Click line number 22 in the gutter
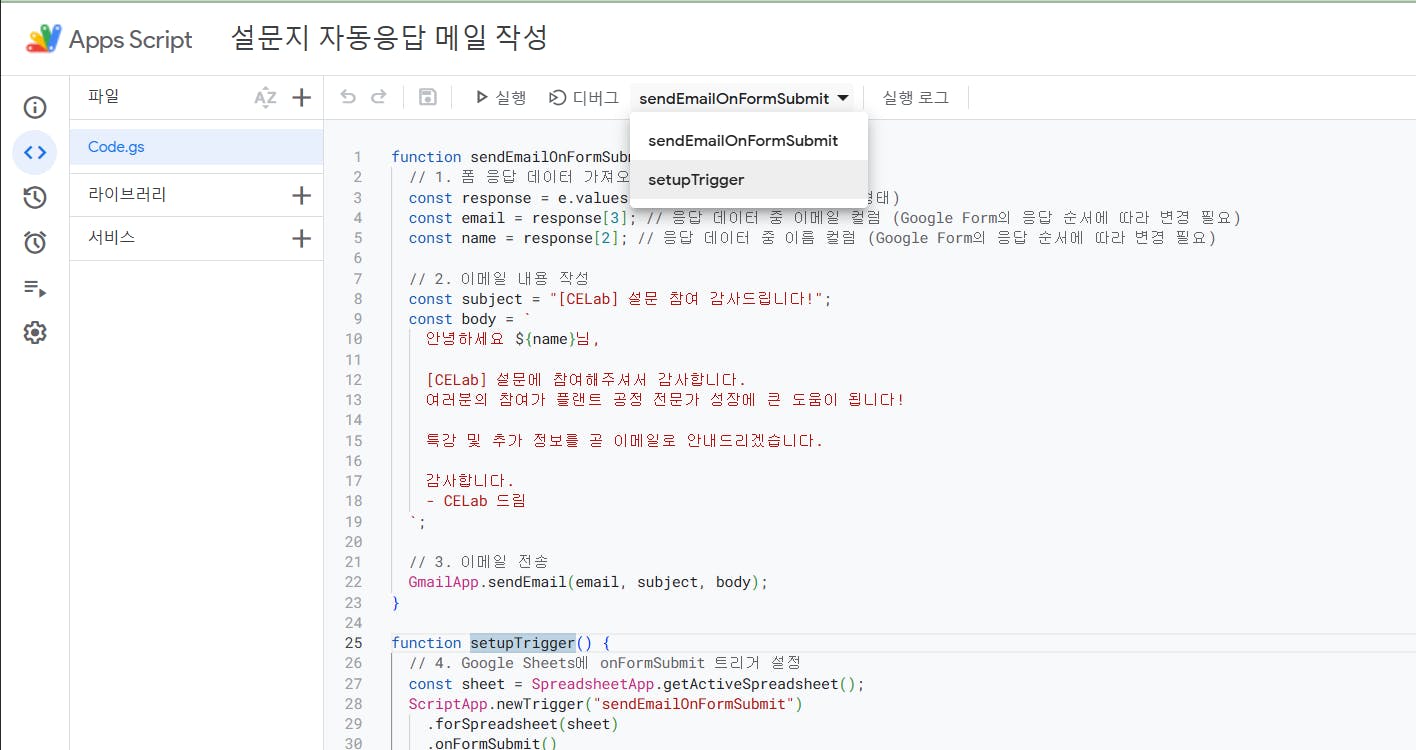 [353, 582]
